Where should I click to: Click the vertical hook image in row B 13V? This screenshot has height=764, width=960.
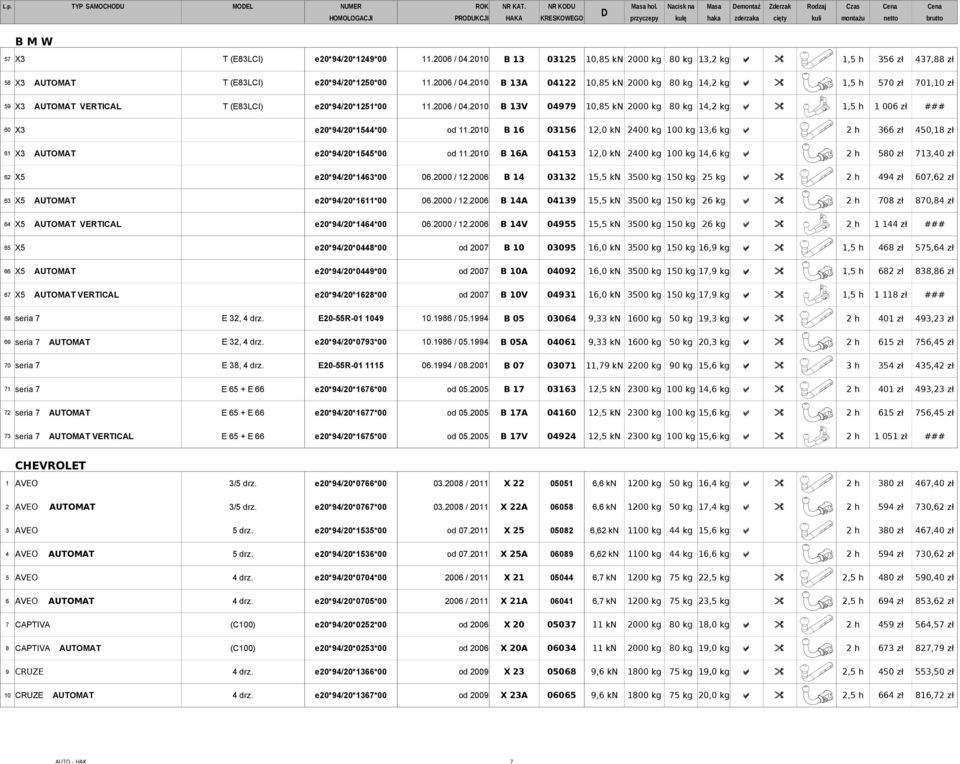(x=816, y=107)
